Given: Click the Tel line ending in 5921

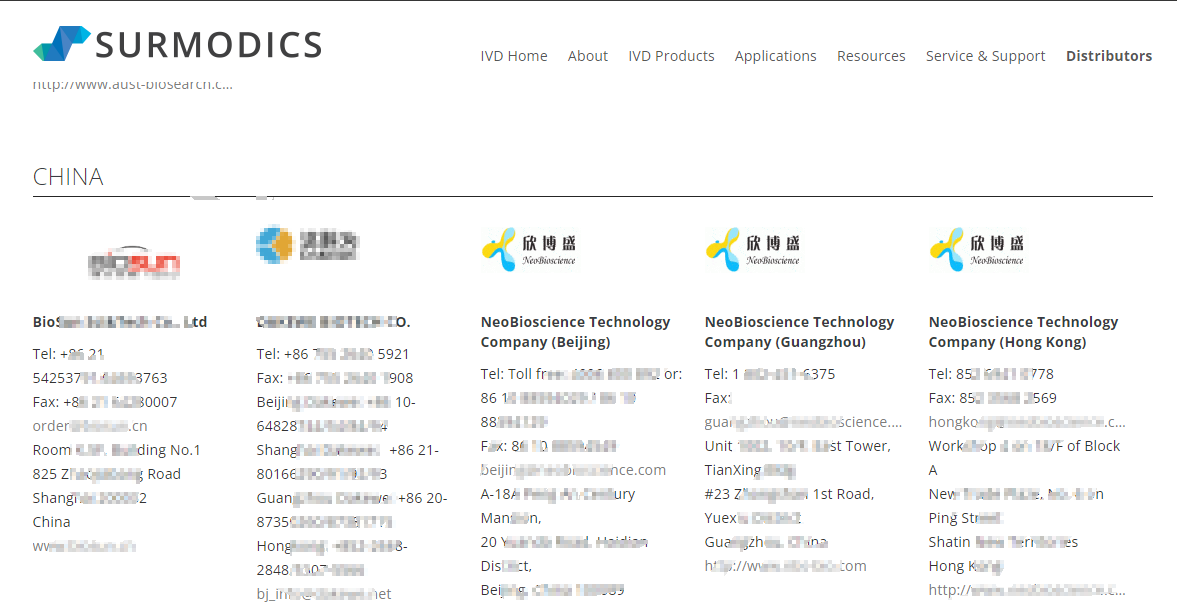Looking at the screenshot, I should point(333,354).
